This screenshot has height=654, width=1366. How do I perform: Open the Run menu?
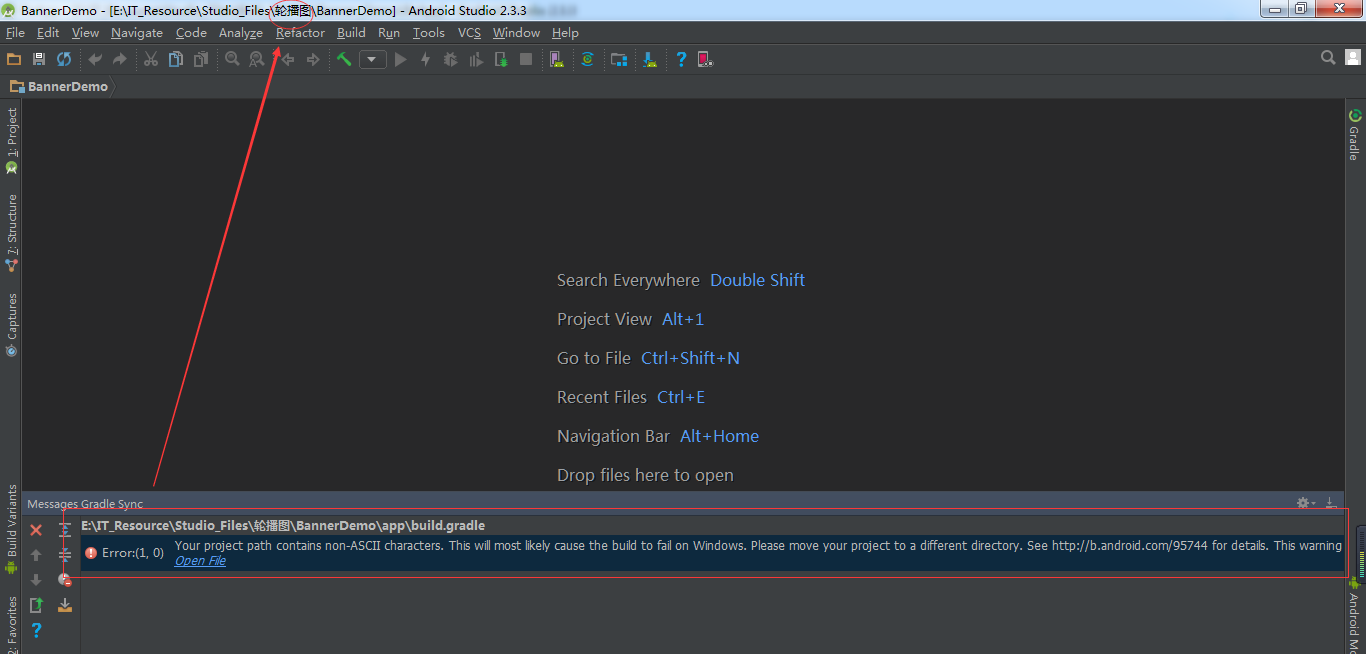(389, 33)
